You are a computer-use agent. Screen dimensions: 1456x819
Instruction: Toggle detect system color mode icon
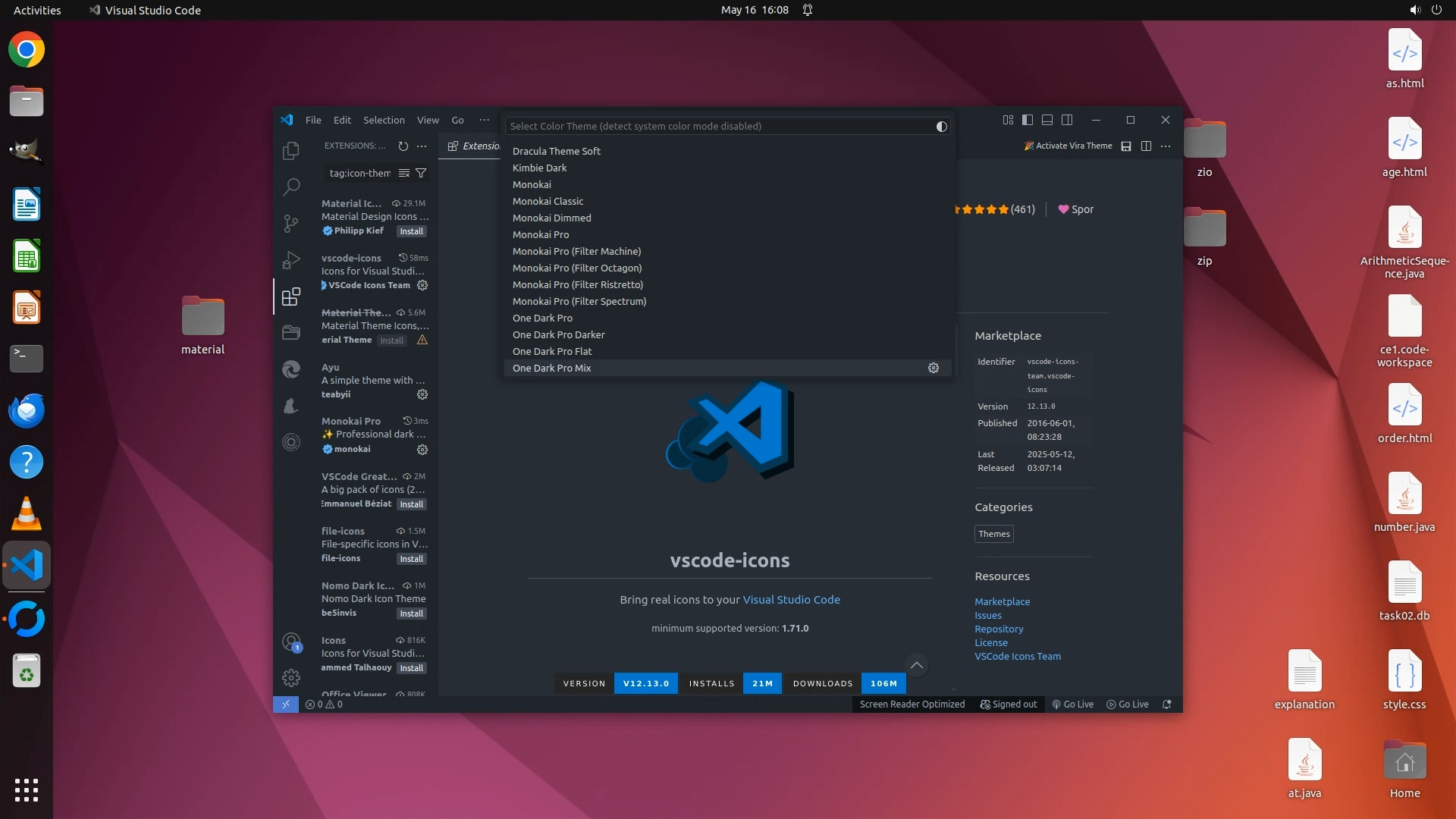(x=941, y=127)
